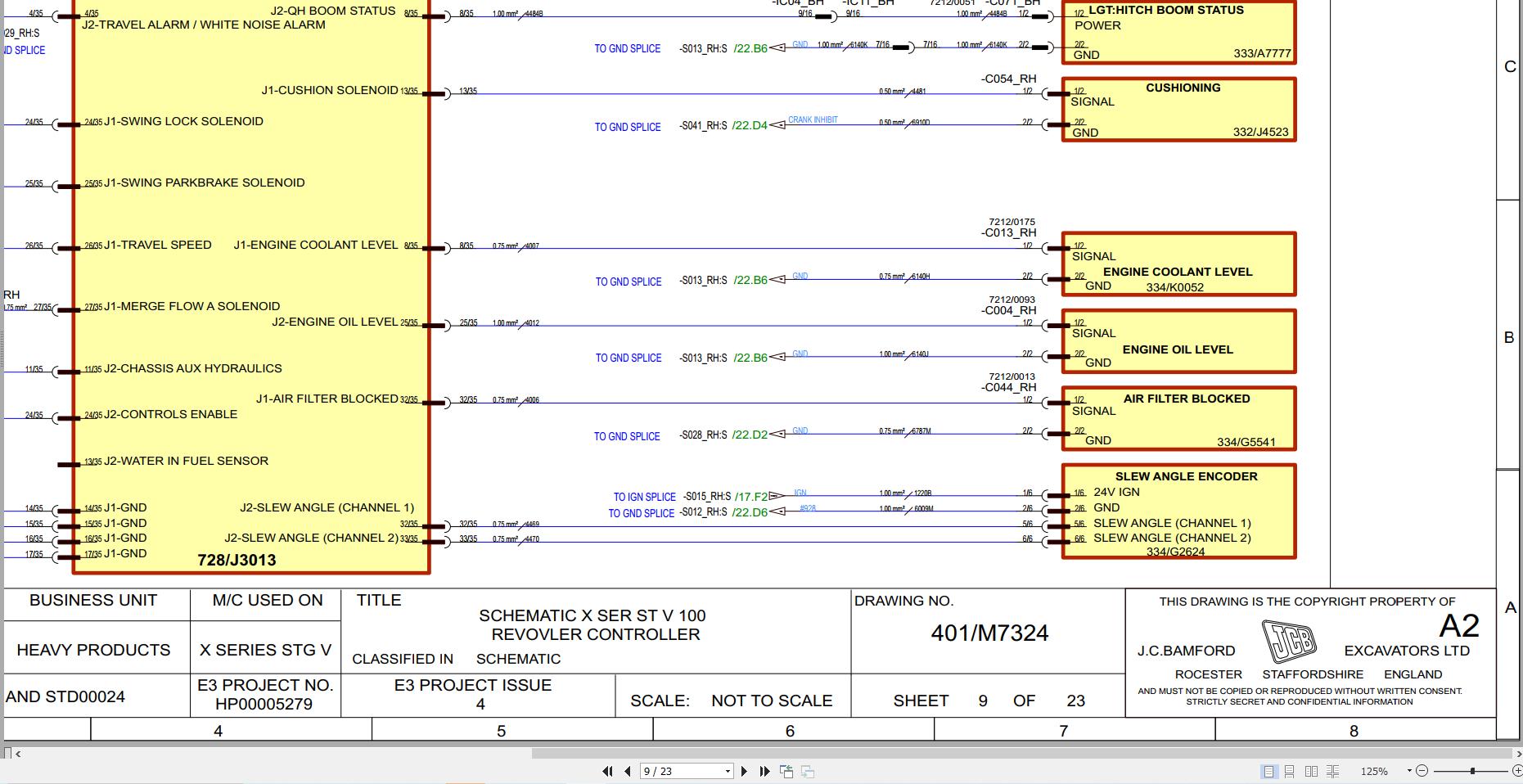Click the J1-MERGE FLOW A SOLENOID label
Viewport: 1523px width, 784px height.
pos(192,306)
